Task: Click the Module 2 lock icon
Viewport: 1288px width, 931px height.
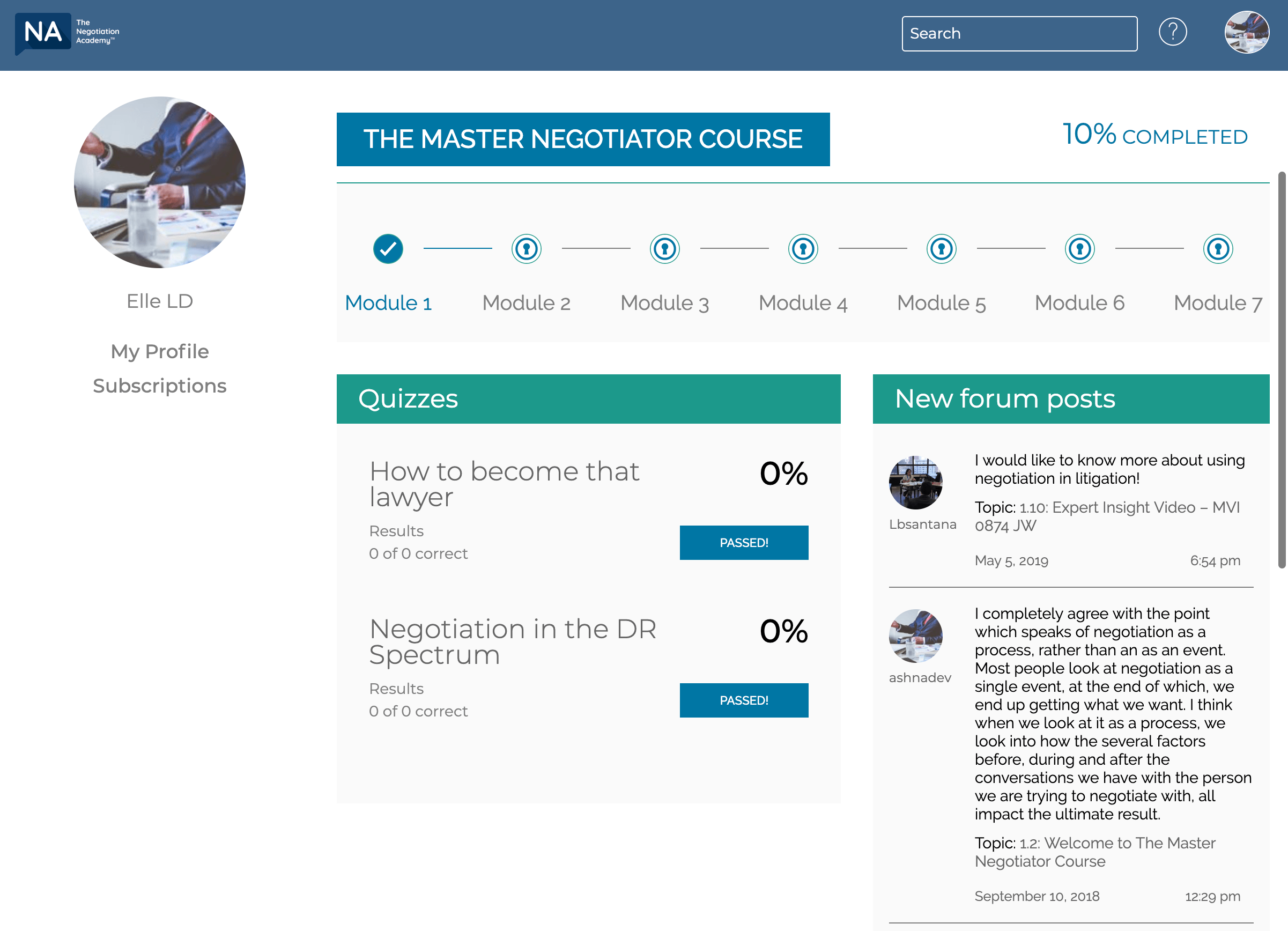Action: pos(527,249)
